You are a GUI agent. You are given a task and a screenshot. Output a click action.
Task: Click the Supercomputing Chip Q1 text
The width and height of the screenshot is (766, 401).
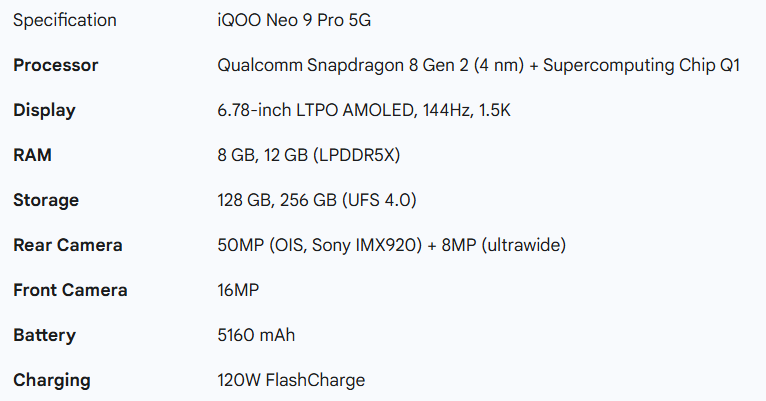coord(632,65)
